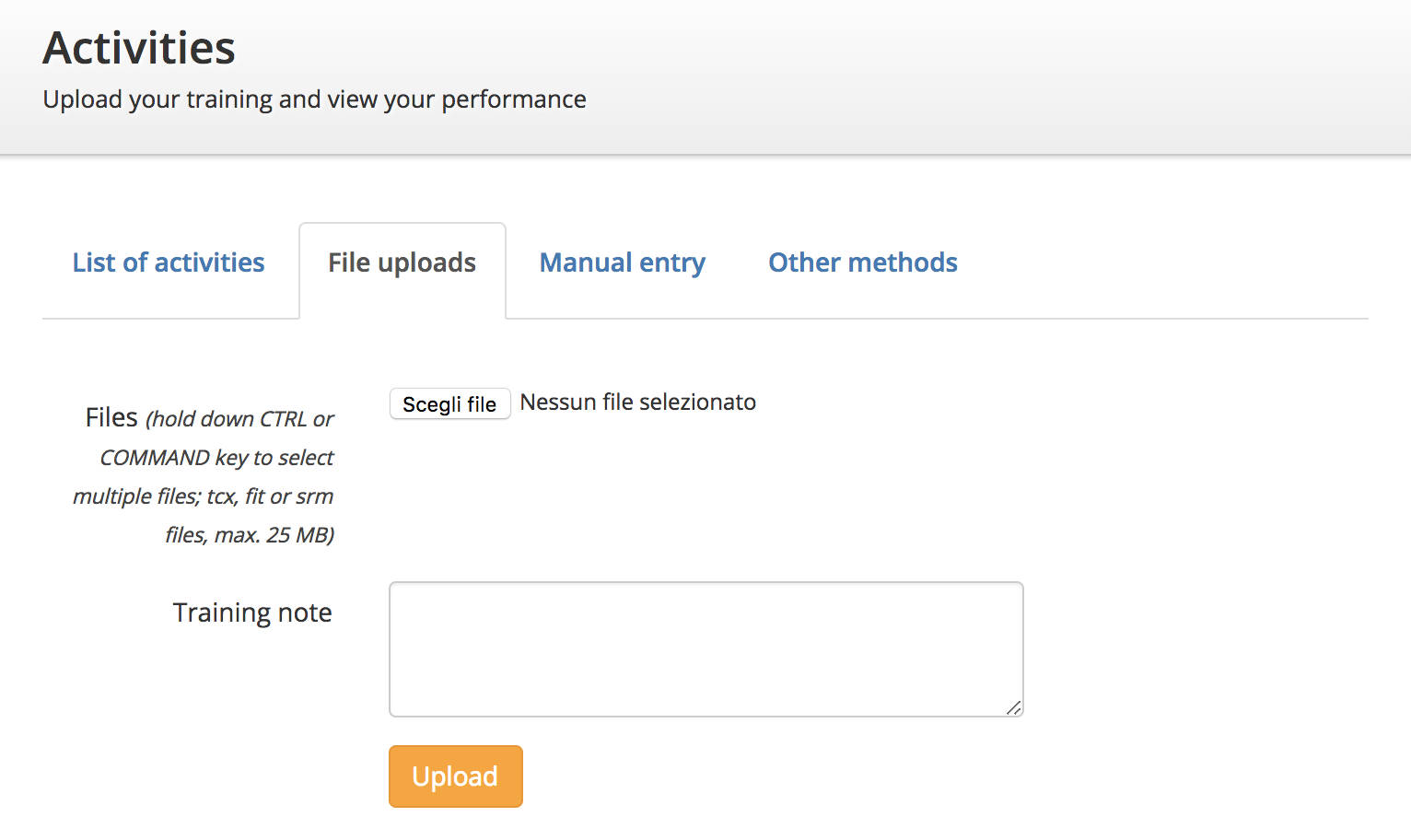Click the Training note label
The image size is (1411, 840).
pos(252,612)
